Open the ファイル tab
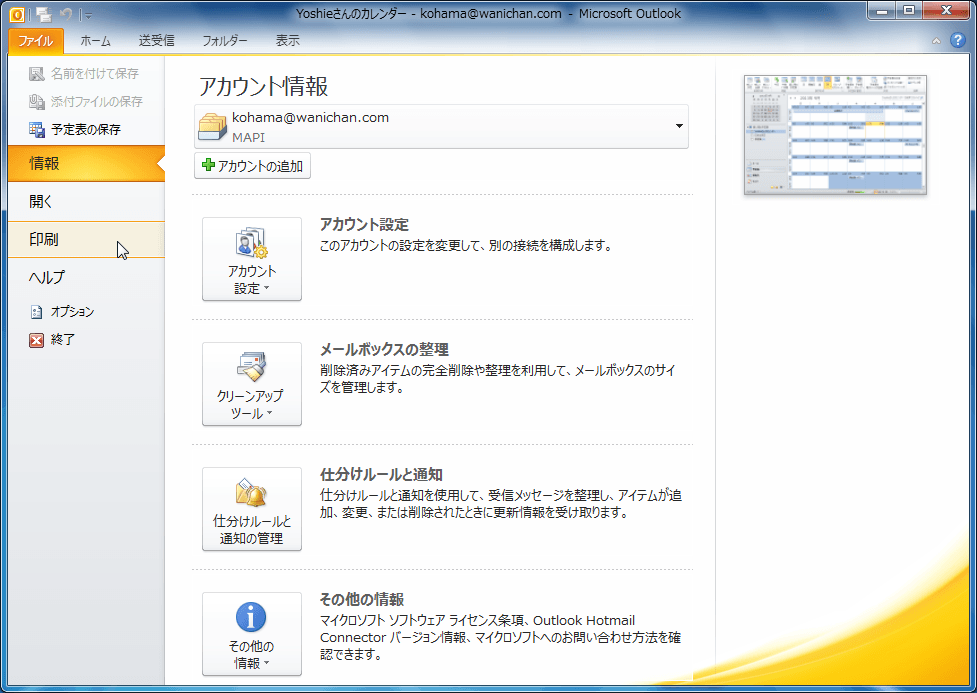 [x=36, y=41]
